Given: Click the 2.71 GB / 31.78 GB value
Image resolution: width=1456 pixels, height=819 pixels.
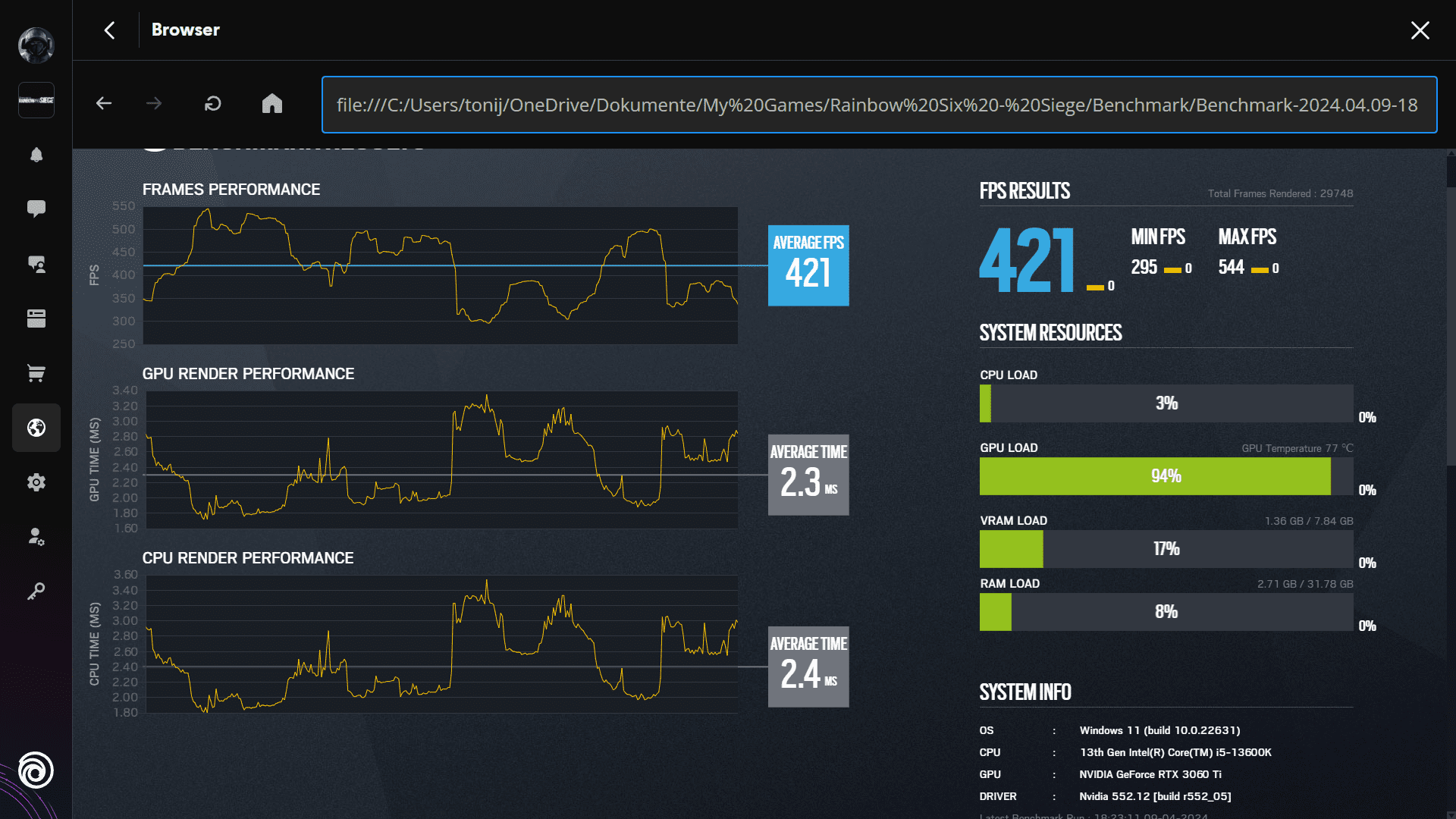Looking at the screenshot, I should [x=1305, y=584].
